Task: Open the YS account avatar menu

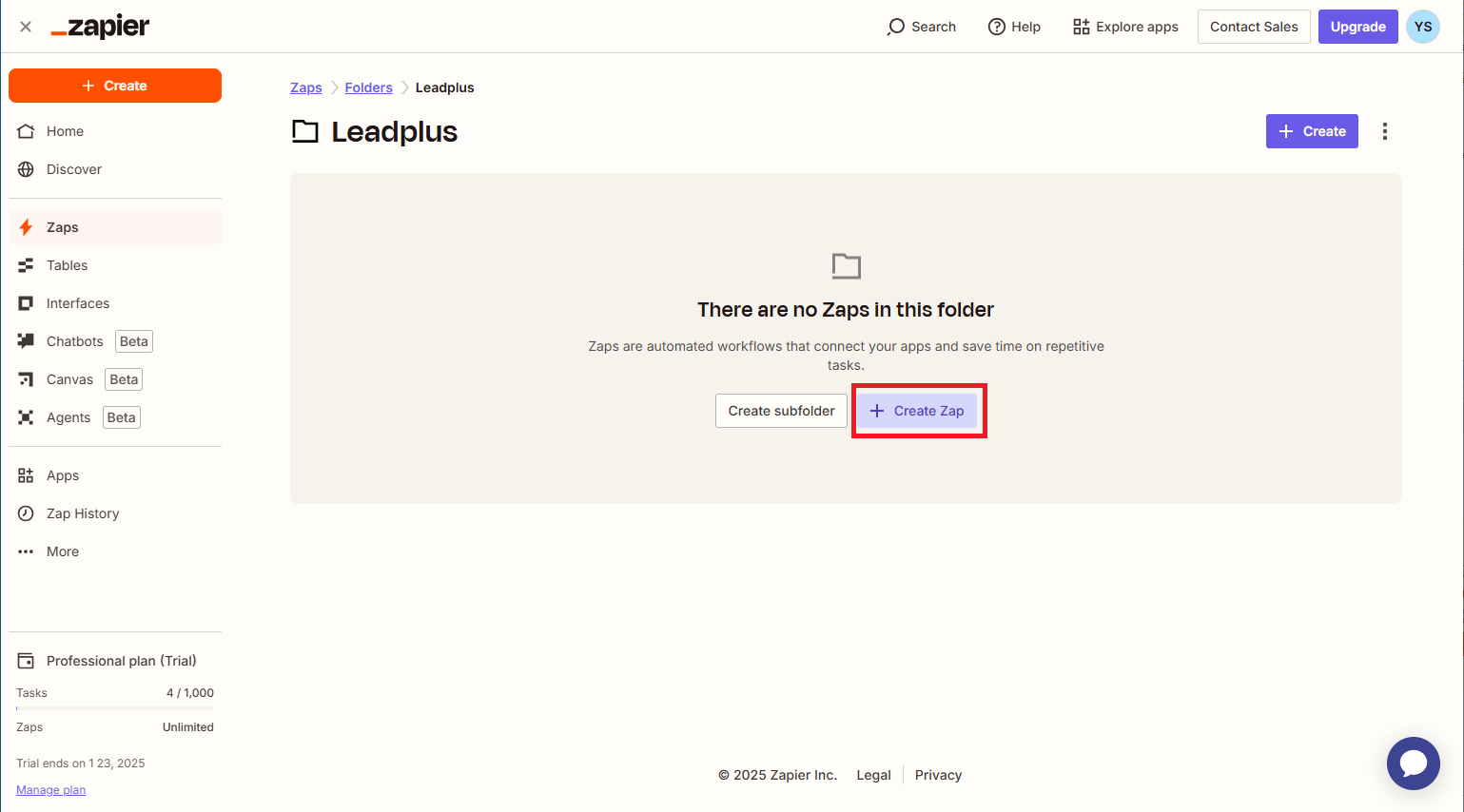Action: tap(1423, 27)
